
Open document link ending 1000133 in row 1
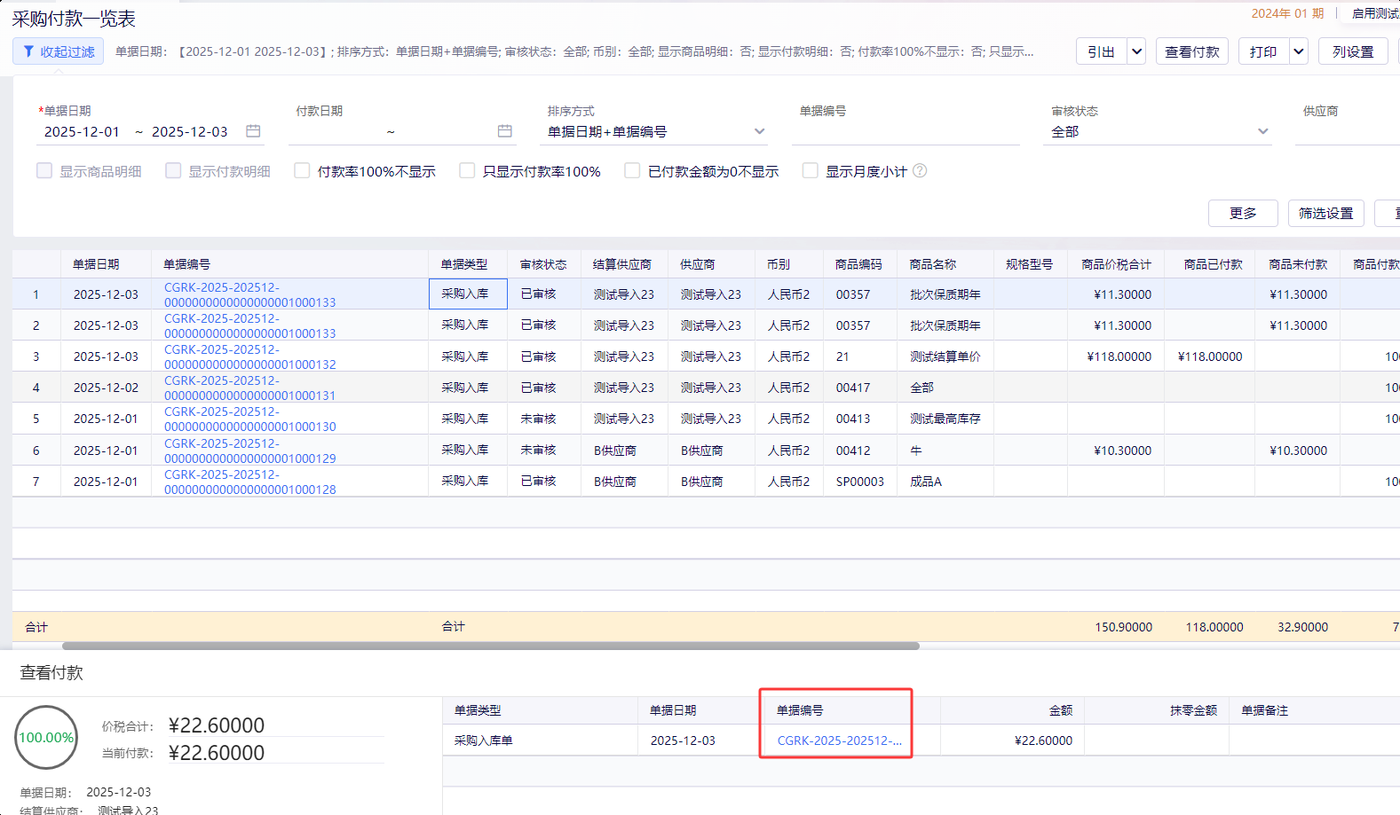coord(250,294)
